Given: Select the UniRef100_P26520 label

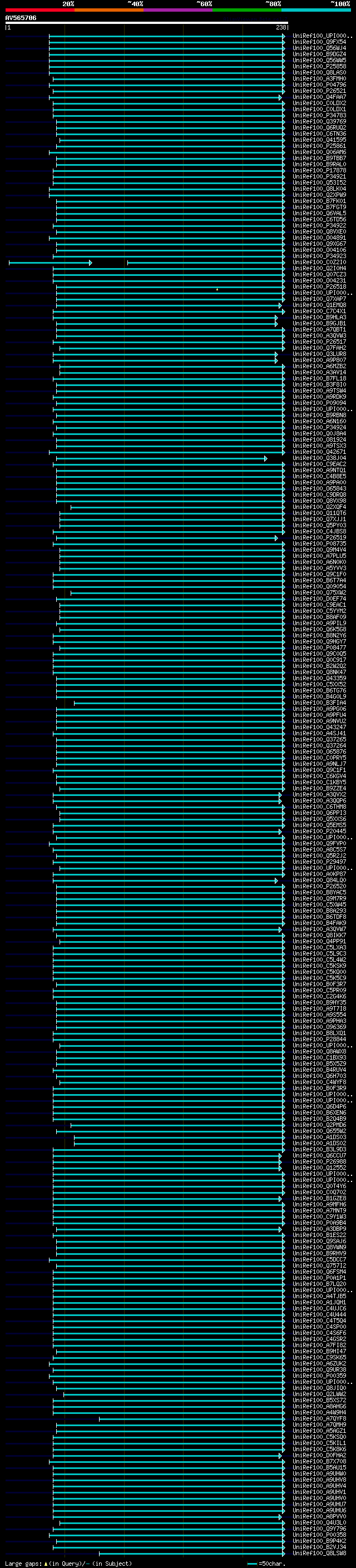Looking at the screenshot, I should point(319,886).
